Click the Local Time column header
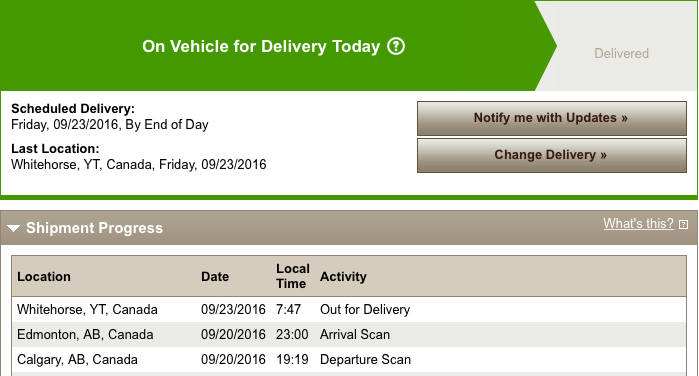This screenshot has width=699, height=376. pos(292,276)
